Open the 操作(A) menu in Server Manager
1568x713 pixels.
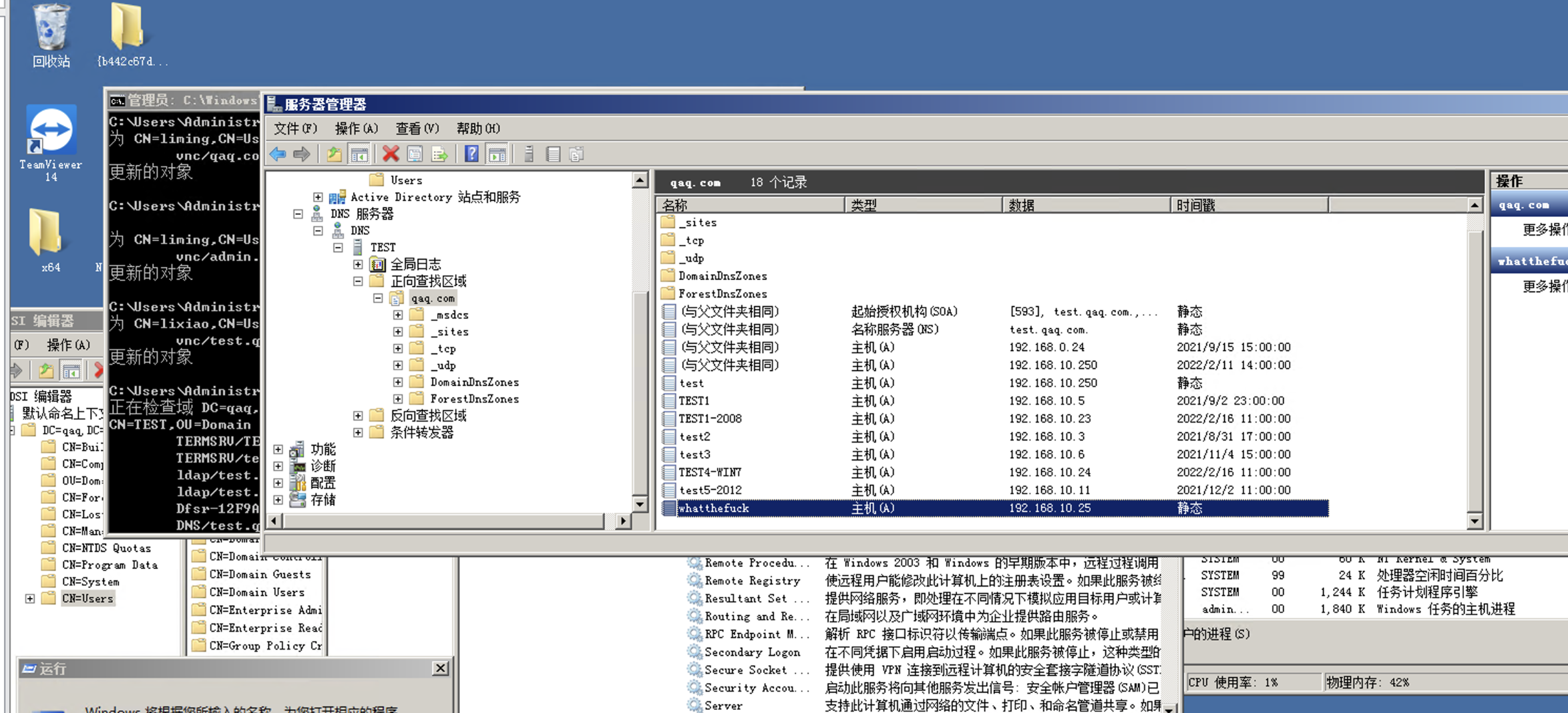pos(356,128)
